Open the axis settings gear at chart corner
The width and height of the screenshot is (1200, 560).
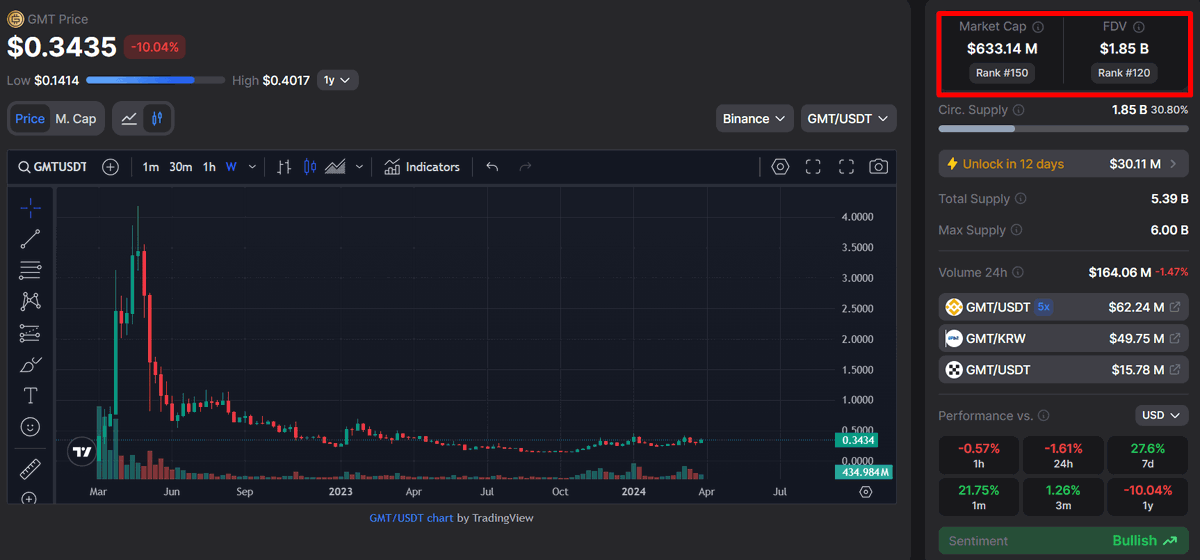[x=865, y=492]
